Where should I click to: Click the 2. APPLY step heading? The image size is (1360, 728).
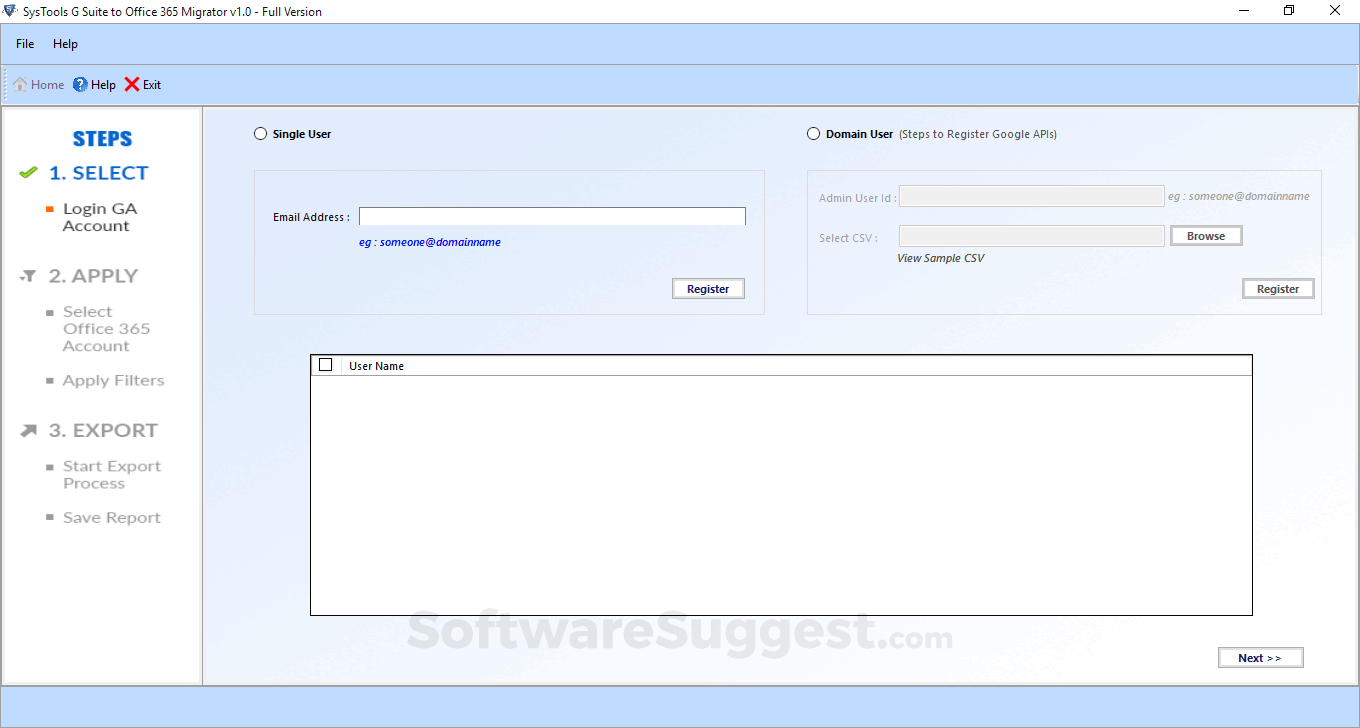[93, 276]
